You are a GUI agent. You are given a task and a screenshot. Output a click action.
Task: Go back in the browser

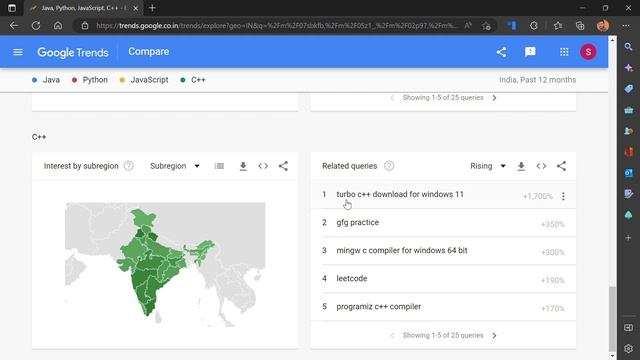pyautogui.click(x=14, y=25)
